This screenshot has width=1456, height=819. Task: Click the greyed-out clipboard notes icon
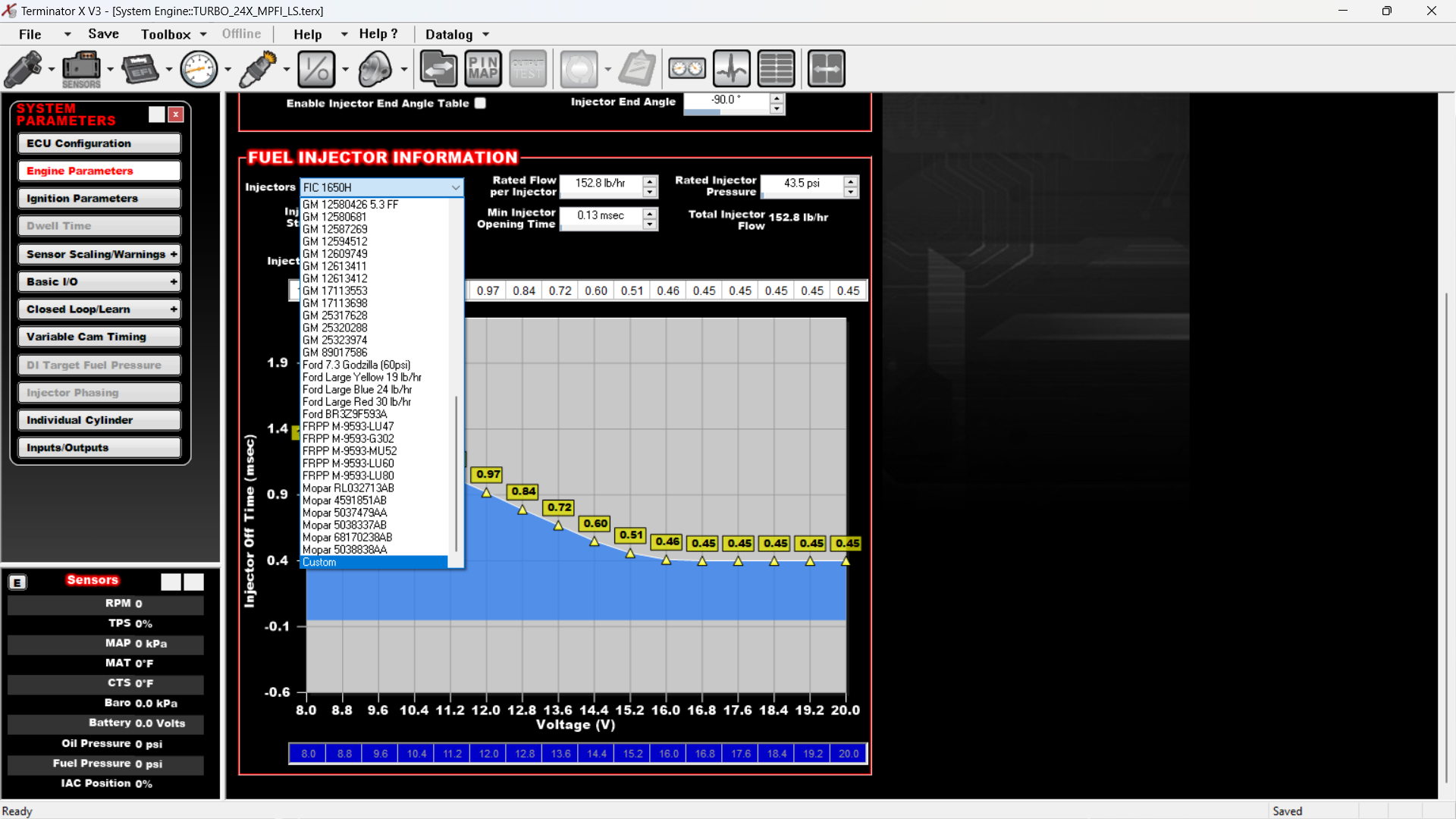tap(637, 69)
